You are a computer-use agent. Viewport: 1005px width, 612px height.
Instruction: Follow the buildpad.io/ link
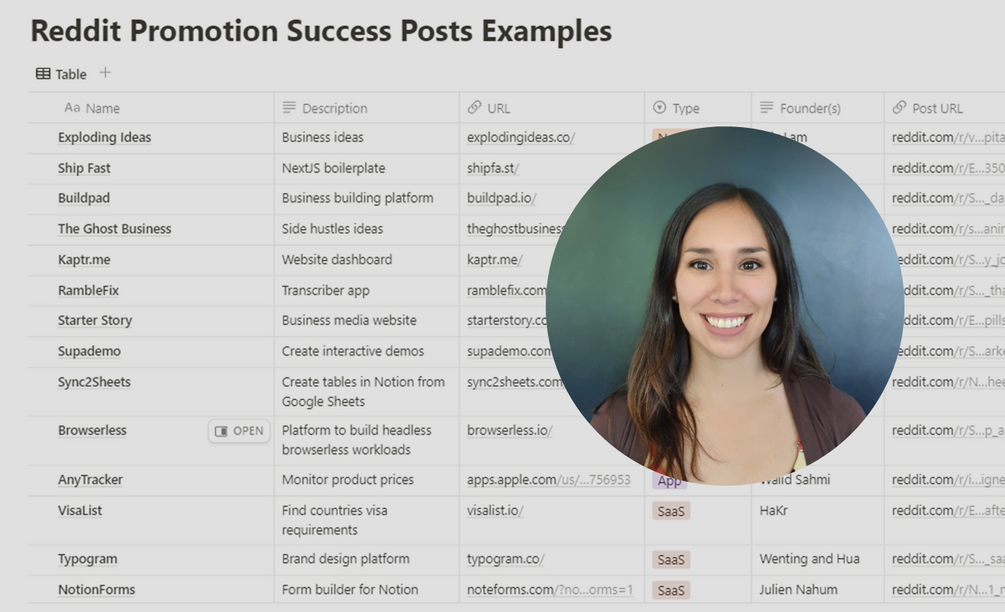pyautogui.click(x=501, y=198)
